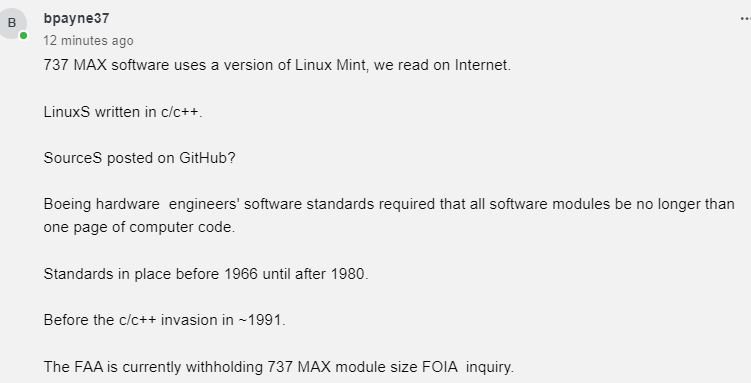Open the comment's three-dot options menu
The image size is (751, 383).
[745, 19]
